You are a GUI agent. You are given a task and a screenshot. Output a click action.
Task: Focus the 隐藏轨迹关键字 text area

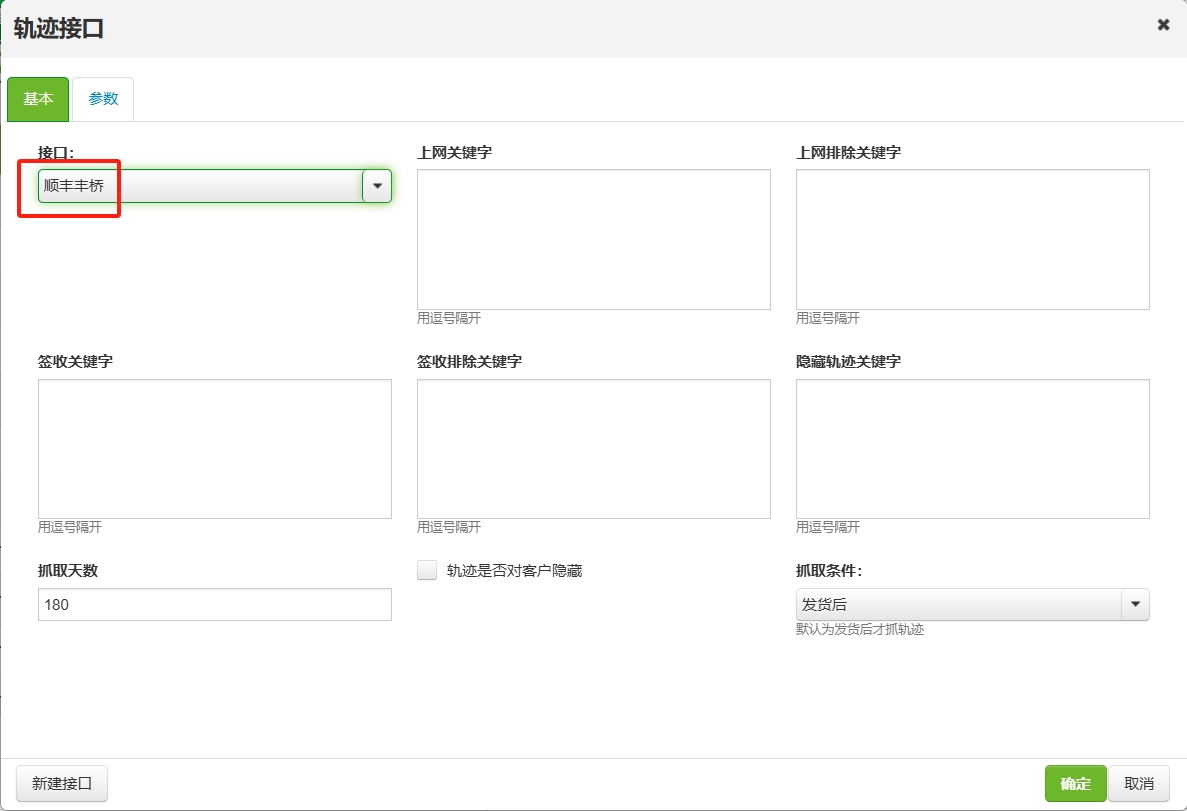click(973, 449)
